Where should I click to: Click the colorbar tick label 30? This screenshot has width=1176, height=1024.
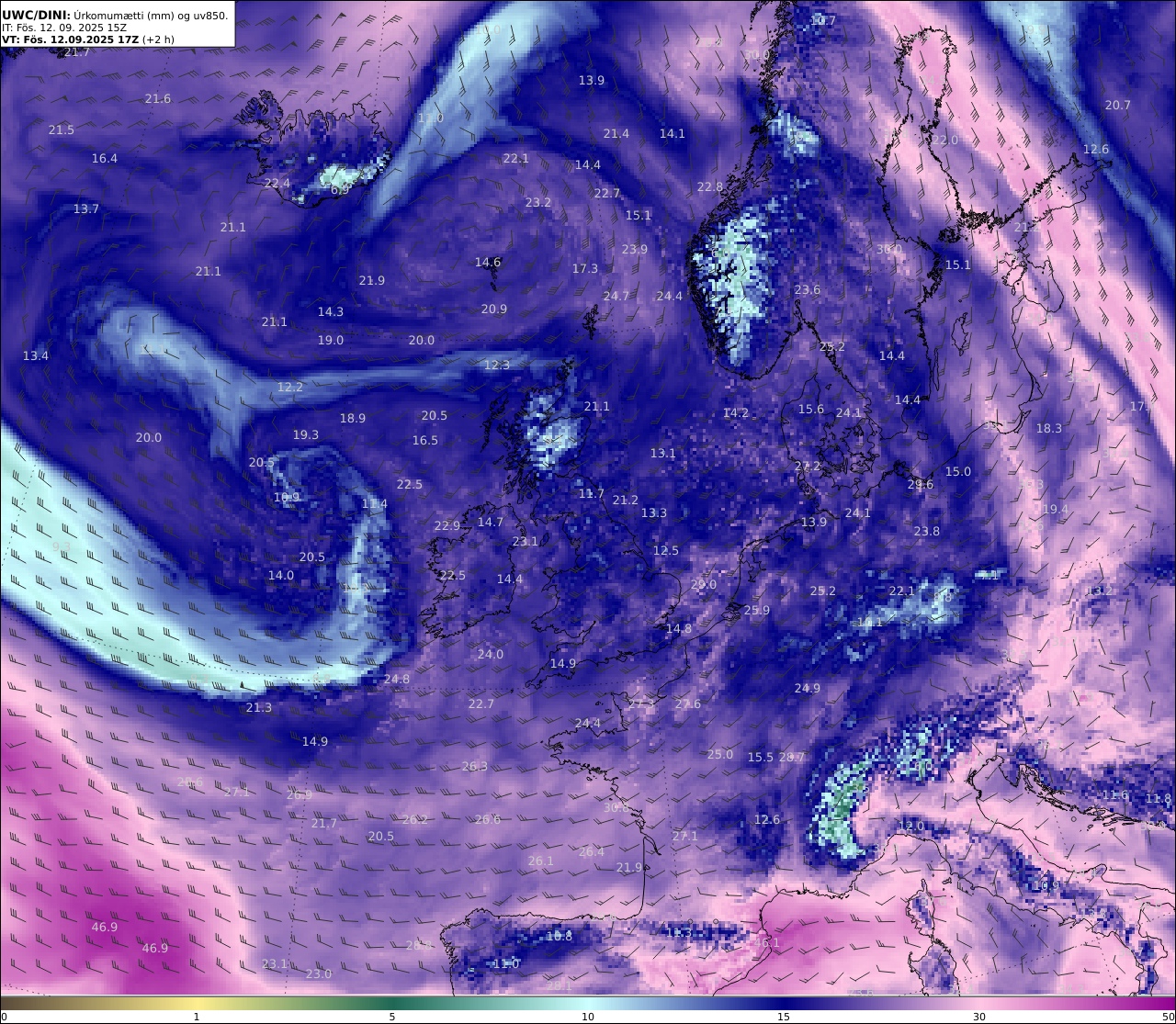click(979, 1017)
